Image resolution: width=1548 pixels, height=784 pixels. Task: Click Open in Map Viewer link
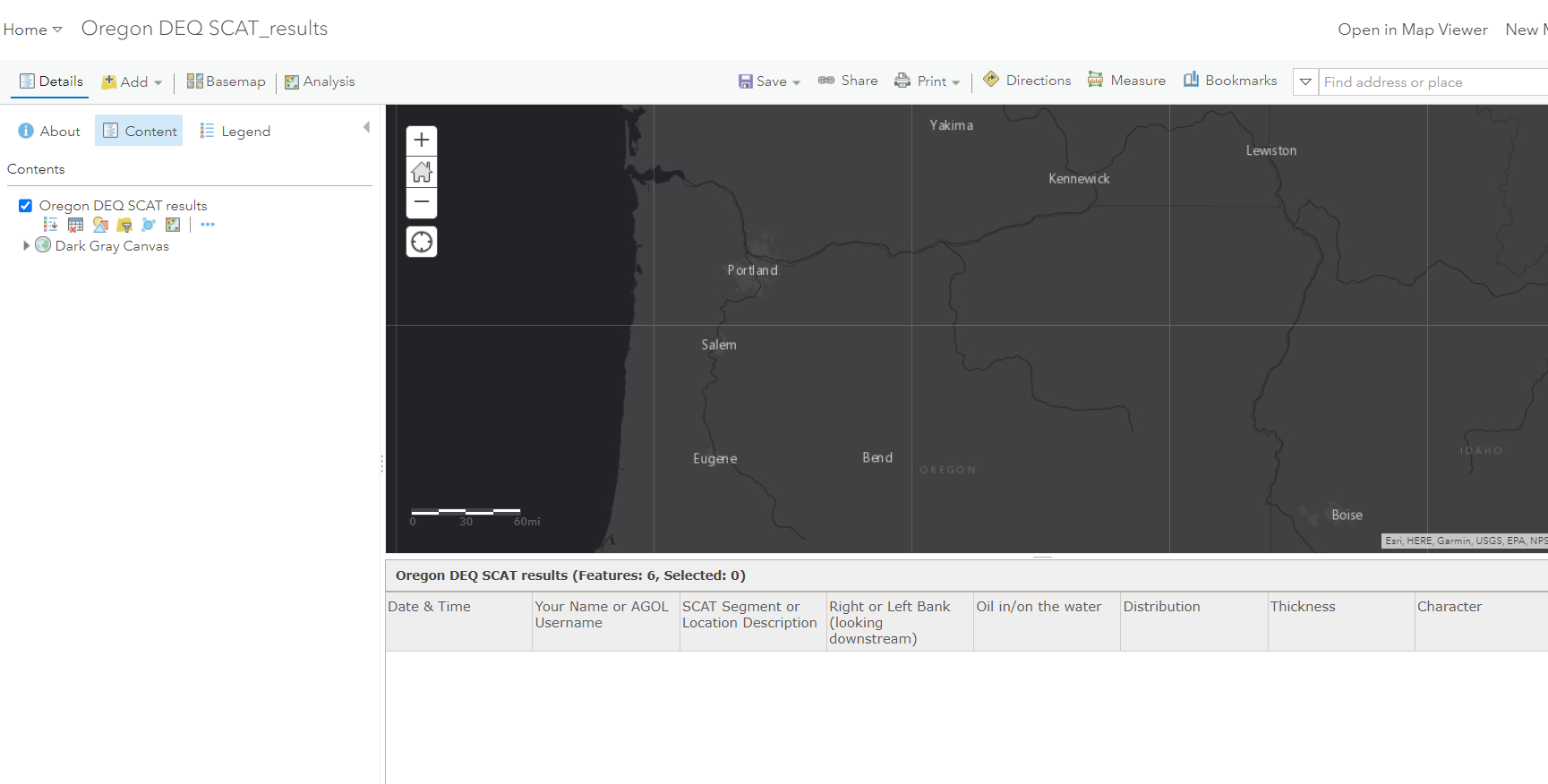pos(1412,30)
